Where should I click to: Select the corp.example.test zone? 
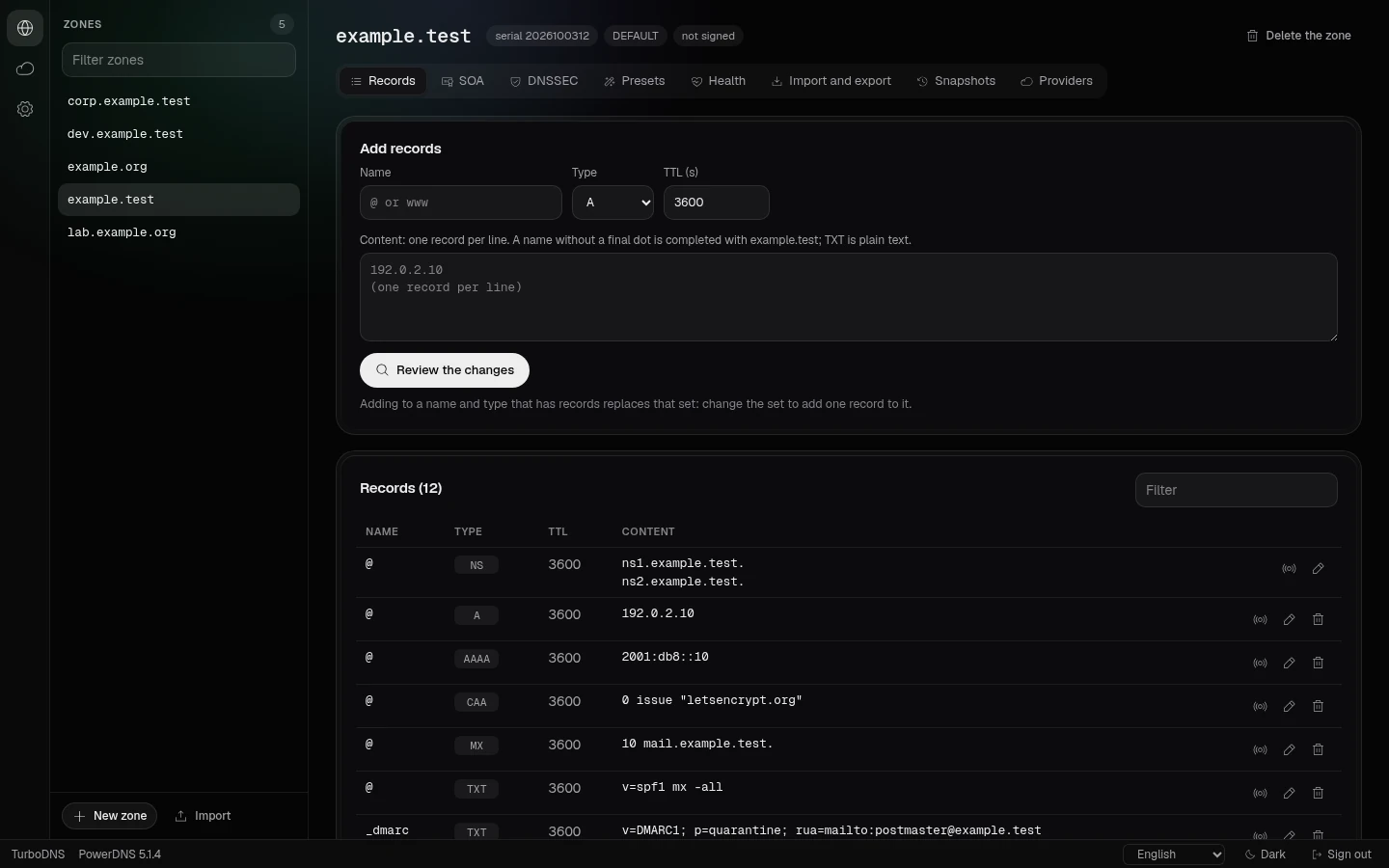click(x=178, y=101)
